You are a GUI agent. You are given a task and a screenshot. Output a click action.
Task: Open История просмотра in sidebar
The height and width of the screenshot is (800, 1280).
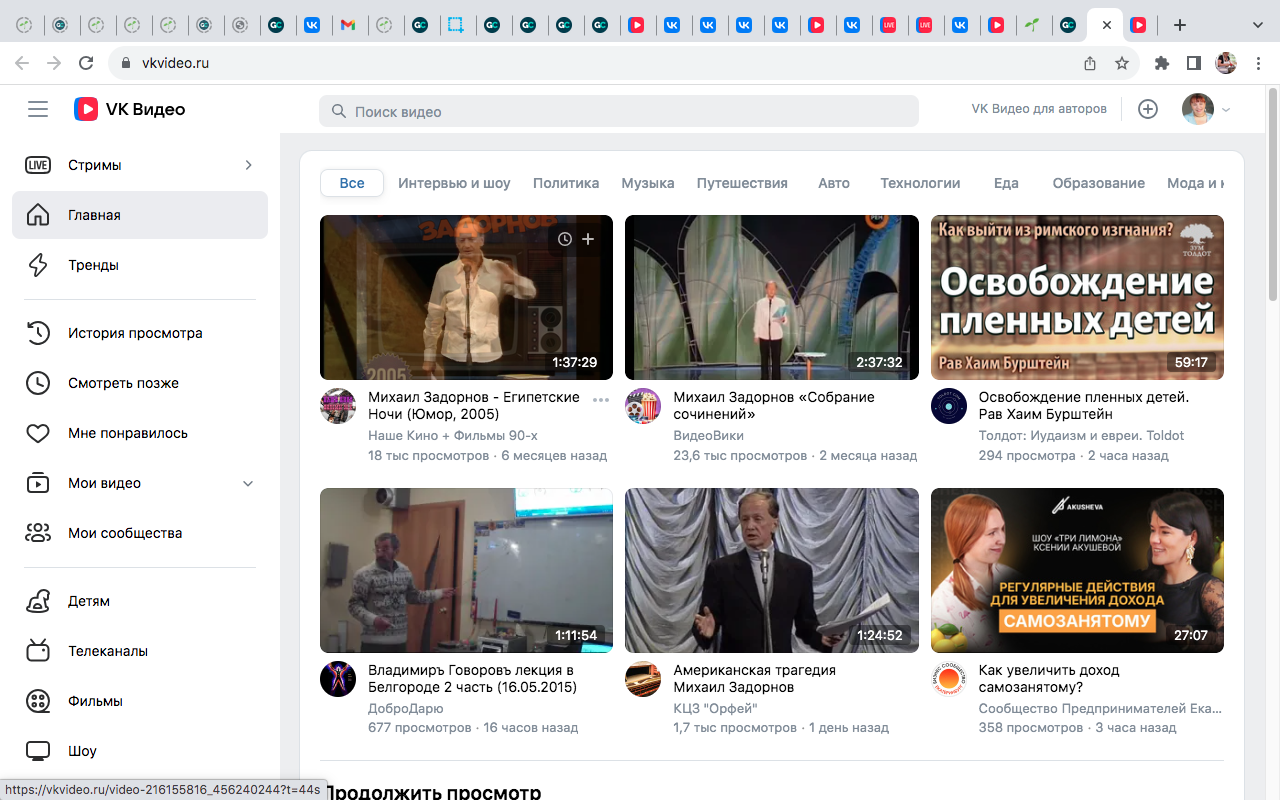(135, 333)
